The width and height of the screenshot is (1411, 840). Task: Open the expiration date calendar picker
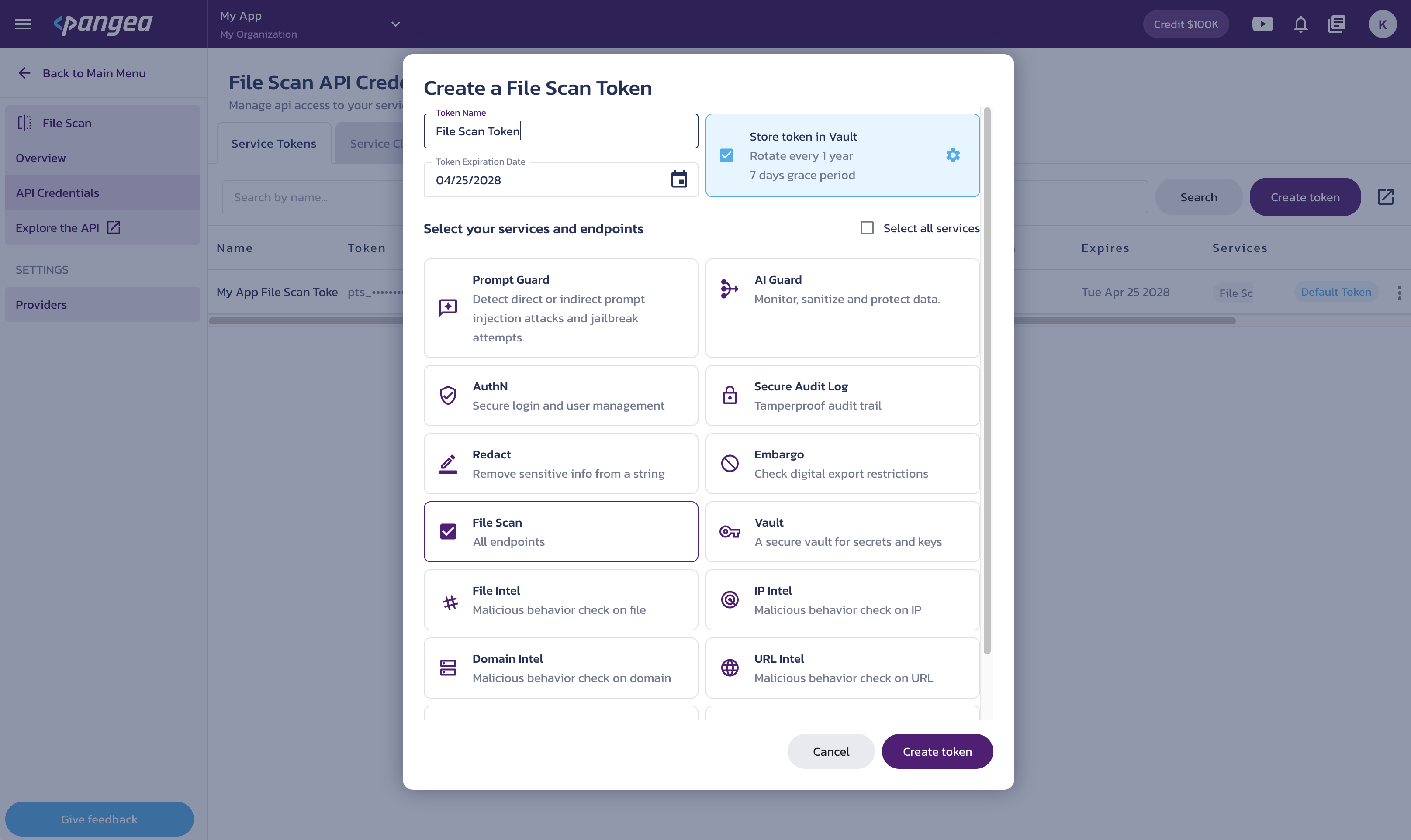click(x=678, y=179)
